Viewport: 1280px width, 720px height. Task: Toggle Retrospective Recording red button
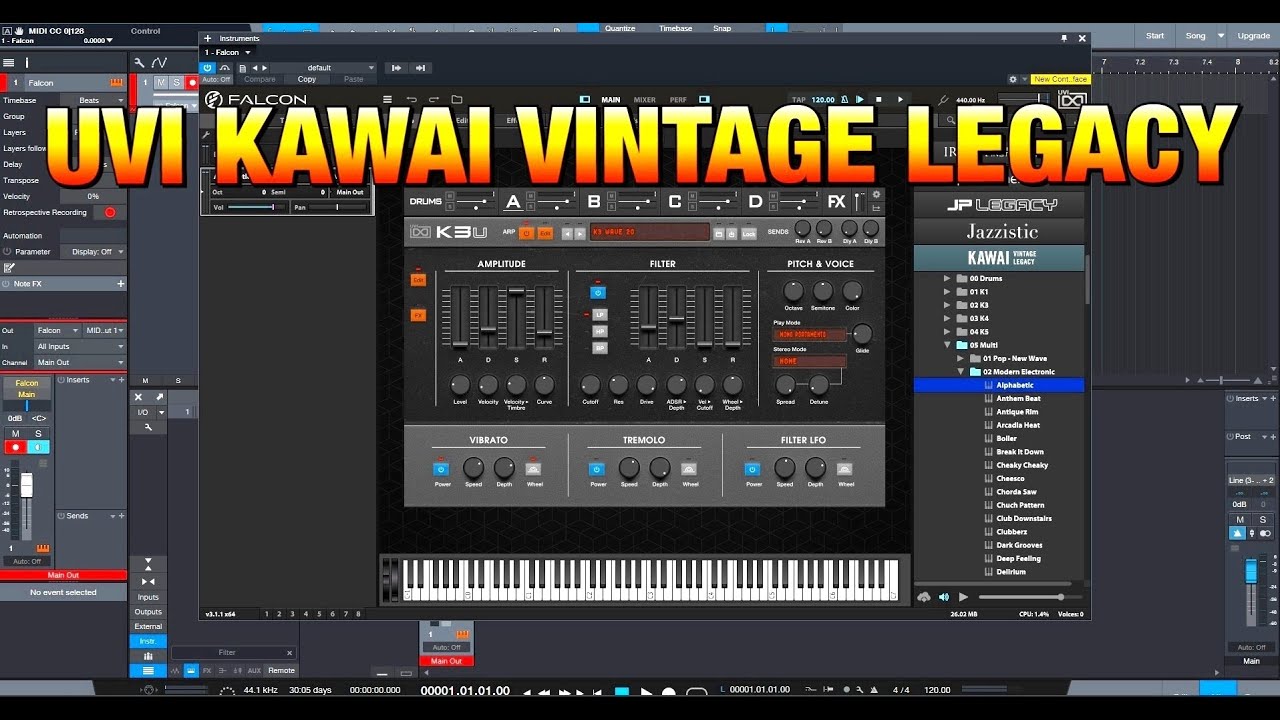tap(110, 212)
